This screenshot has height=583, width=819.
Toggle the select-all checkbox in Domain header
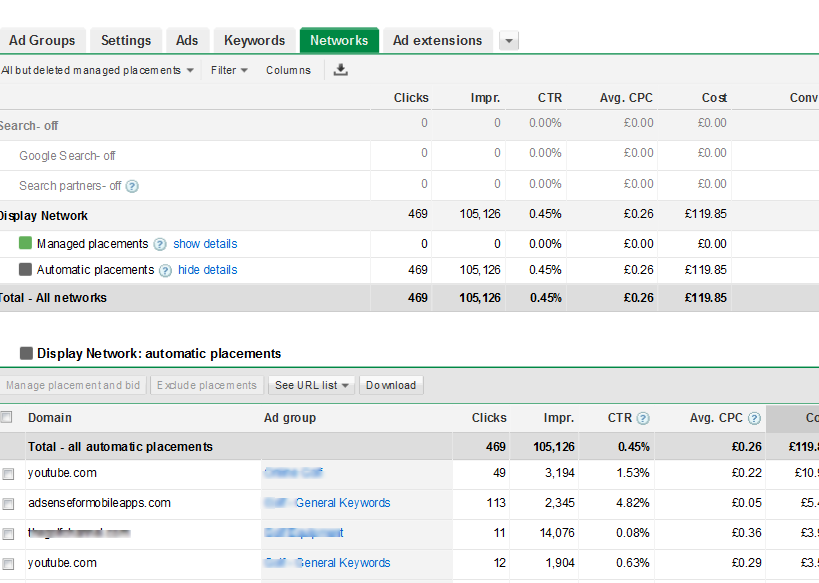8,417
